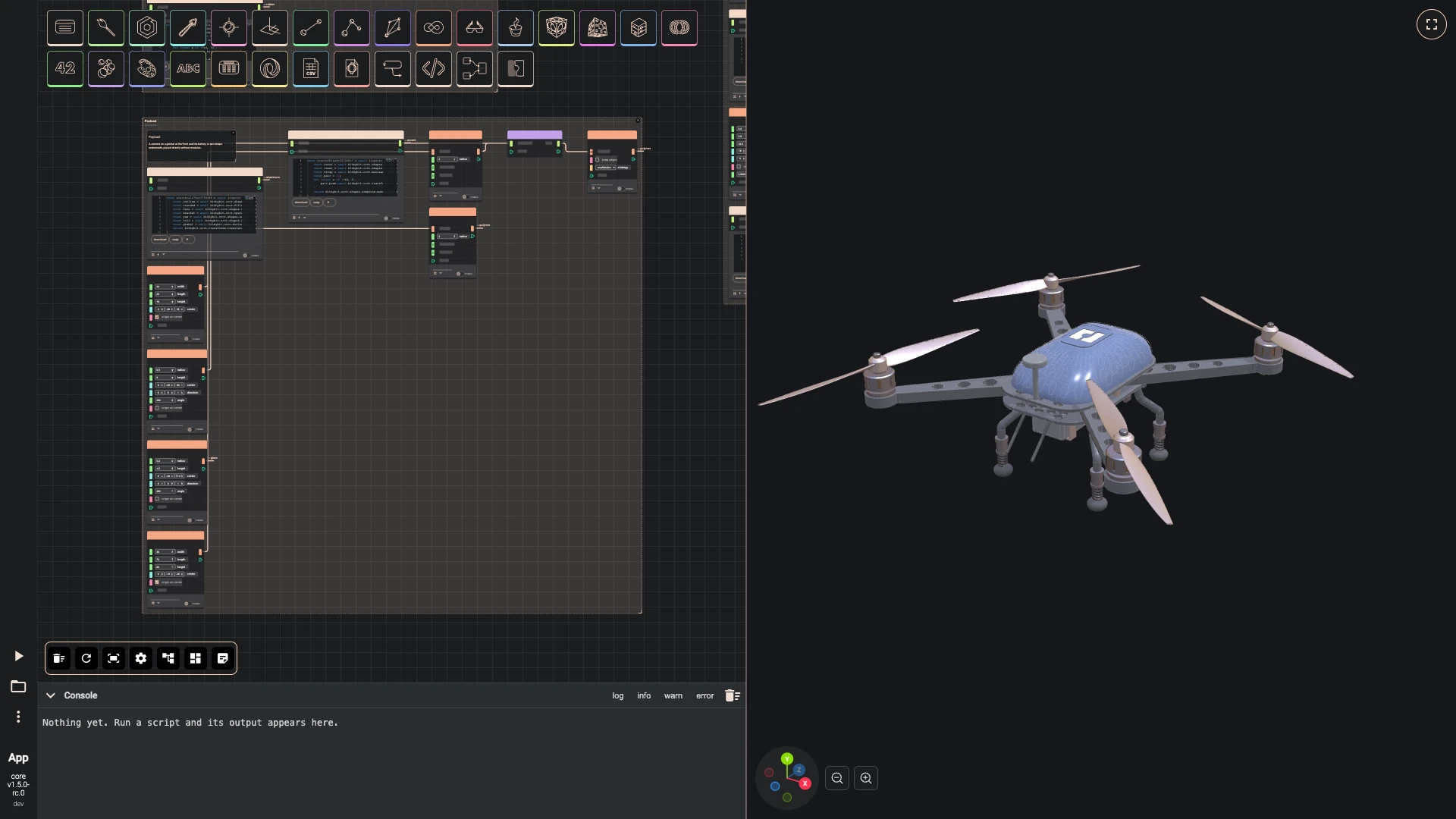Collapse the Console panel chevron
The image size is (1456, 819).
click(x=51, y=695)
